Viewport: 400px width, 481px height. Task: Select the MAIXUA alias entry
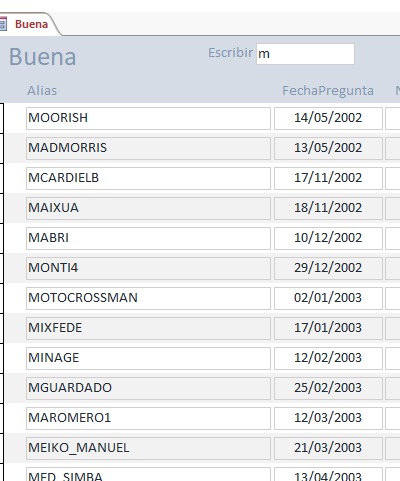click(148, 208)
